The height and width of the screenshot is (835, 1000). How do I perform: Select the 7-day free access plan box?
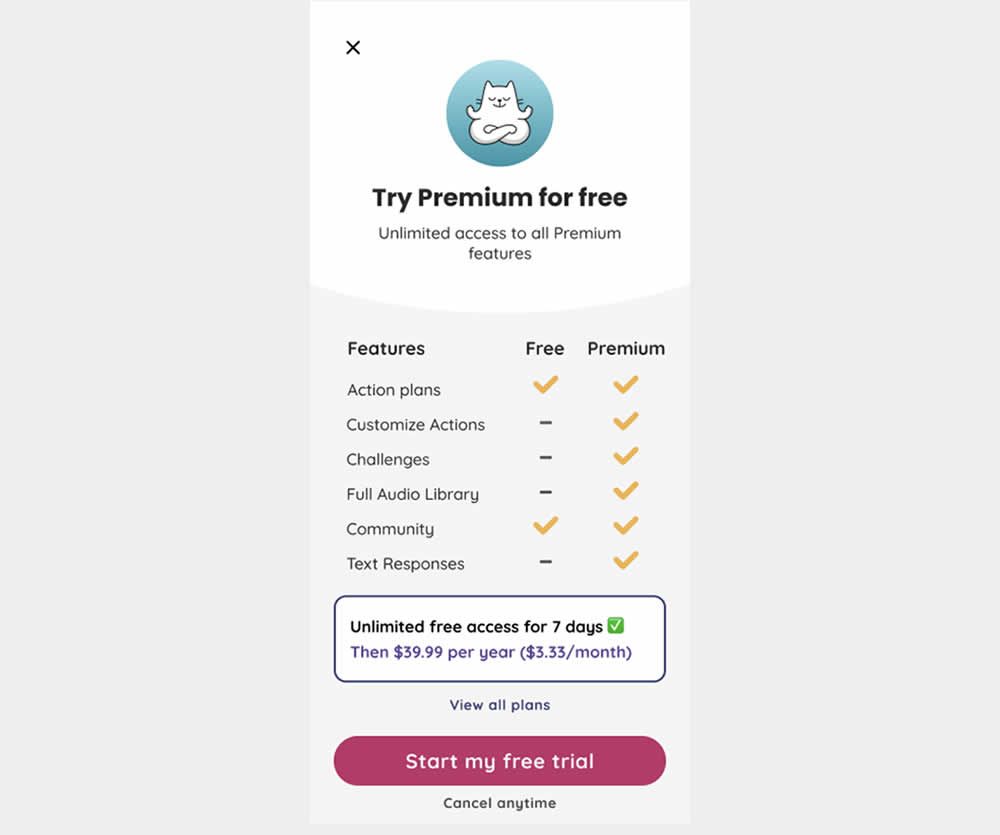pos(500,639)
